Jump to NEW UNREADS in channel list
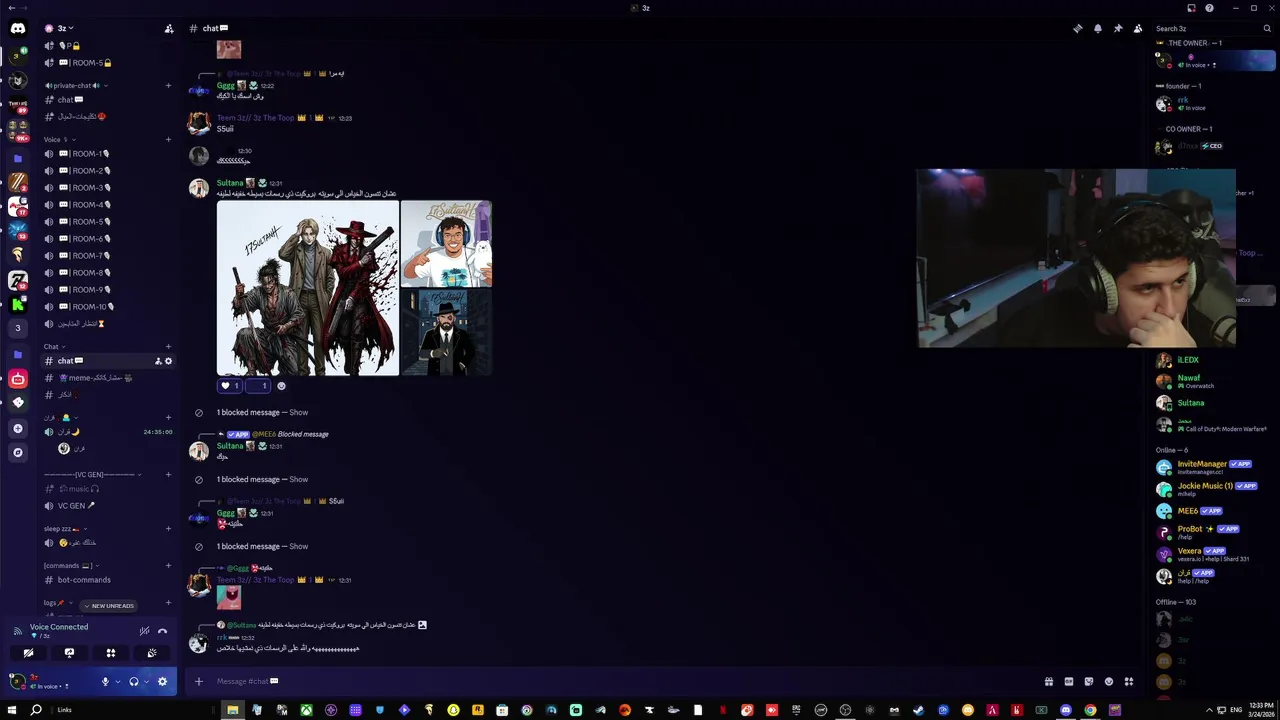Screen dimensions: 1280x720 [x=108, y=606]
